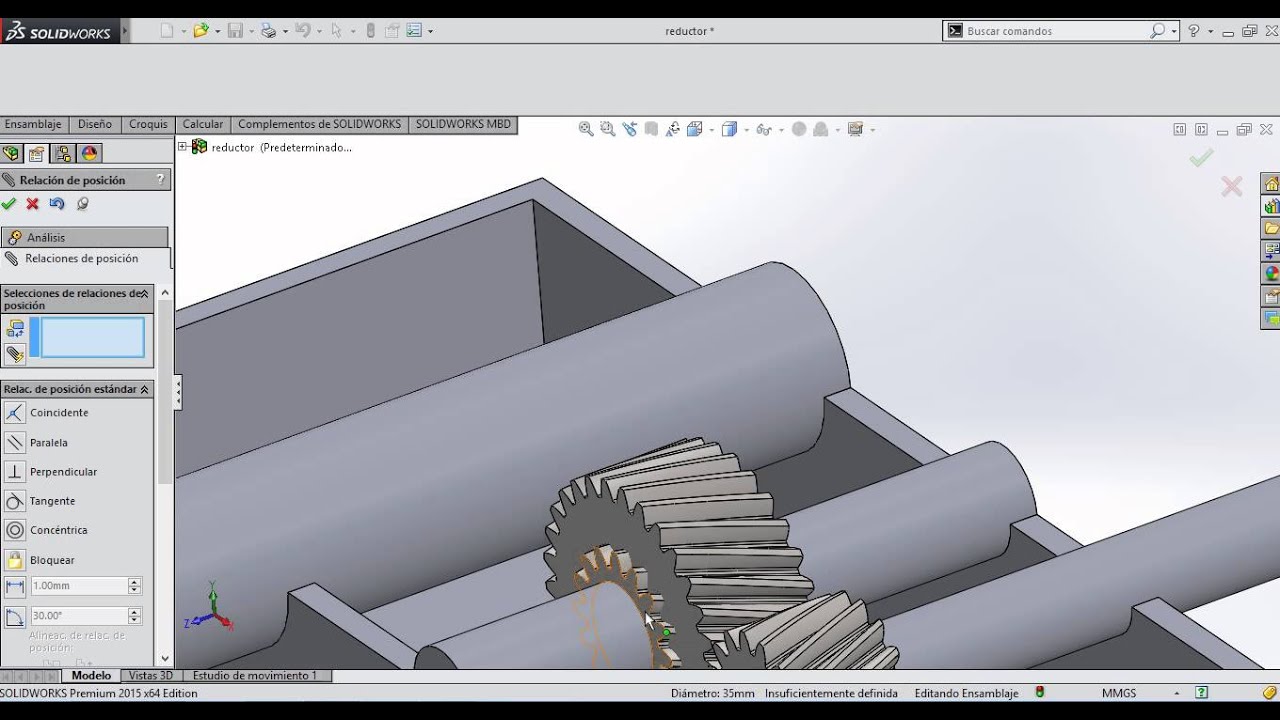1280x720 pixels.
Task: Collapse the Selecciones de relaciones section
Action: (144, 294)
